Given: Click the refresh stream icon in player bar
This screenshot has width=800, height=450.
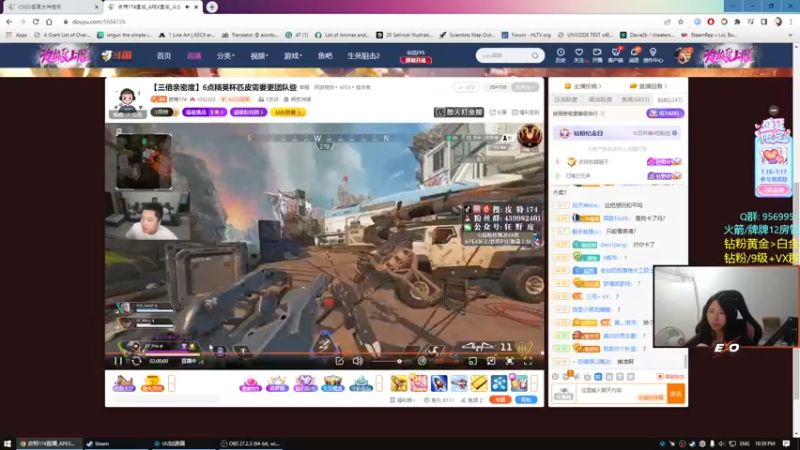Looking at the screenshot, I should click(136, 361).
